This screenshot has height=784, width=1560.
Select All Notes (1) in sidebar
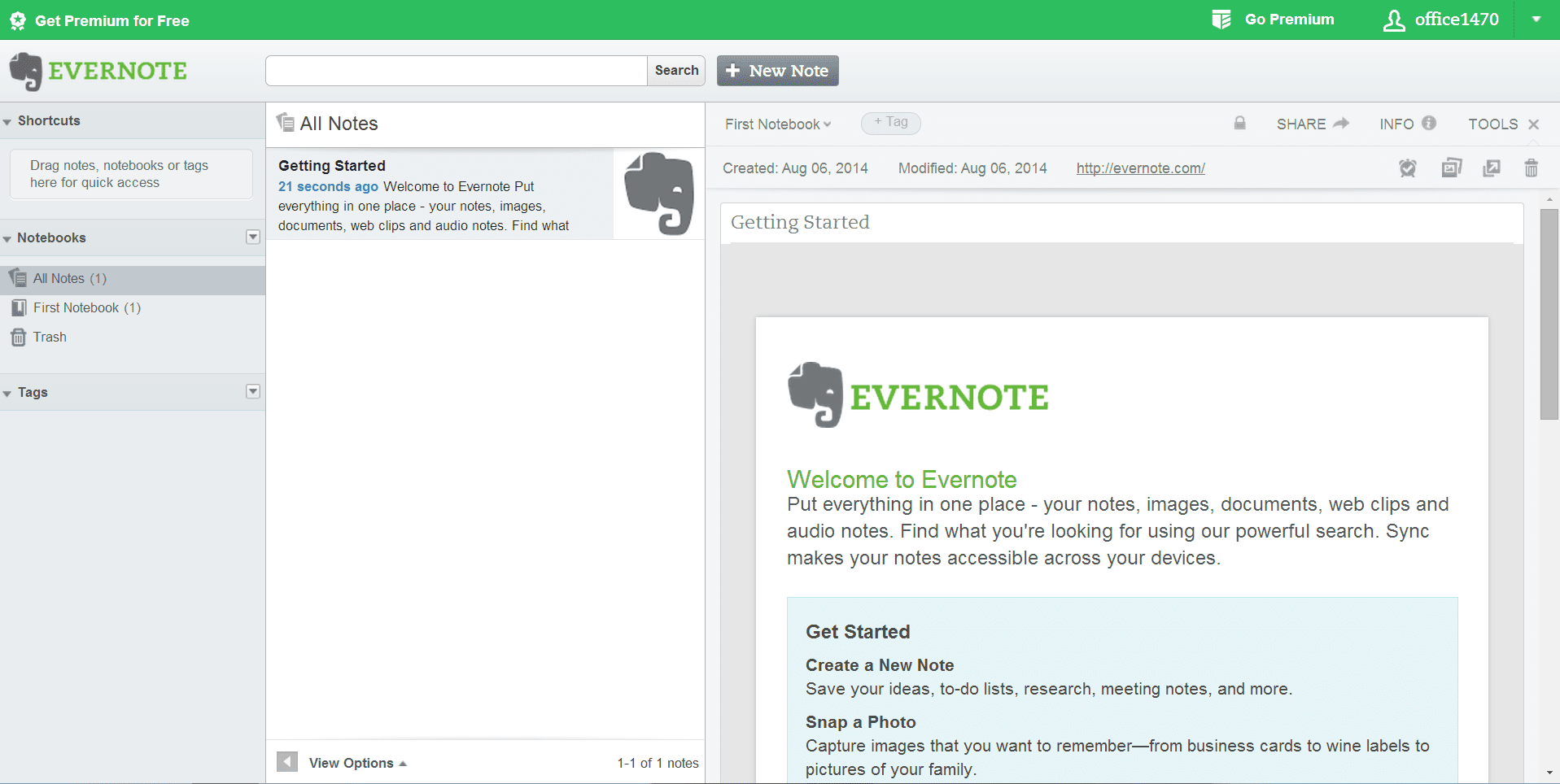[x=133, y=279]
